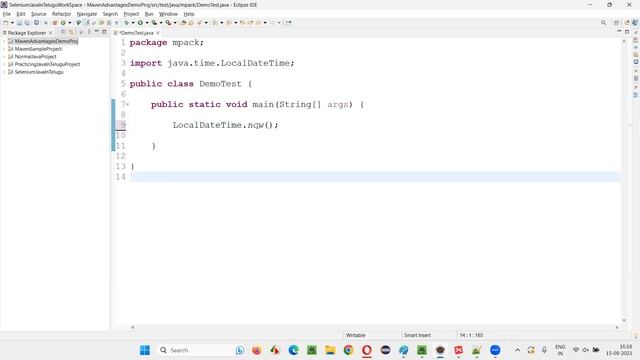This screenshot has width=640, height=360.
Task: Open the dropdown arrow beside the New icon
Action: tap(12, 23)
